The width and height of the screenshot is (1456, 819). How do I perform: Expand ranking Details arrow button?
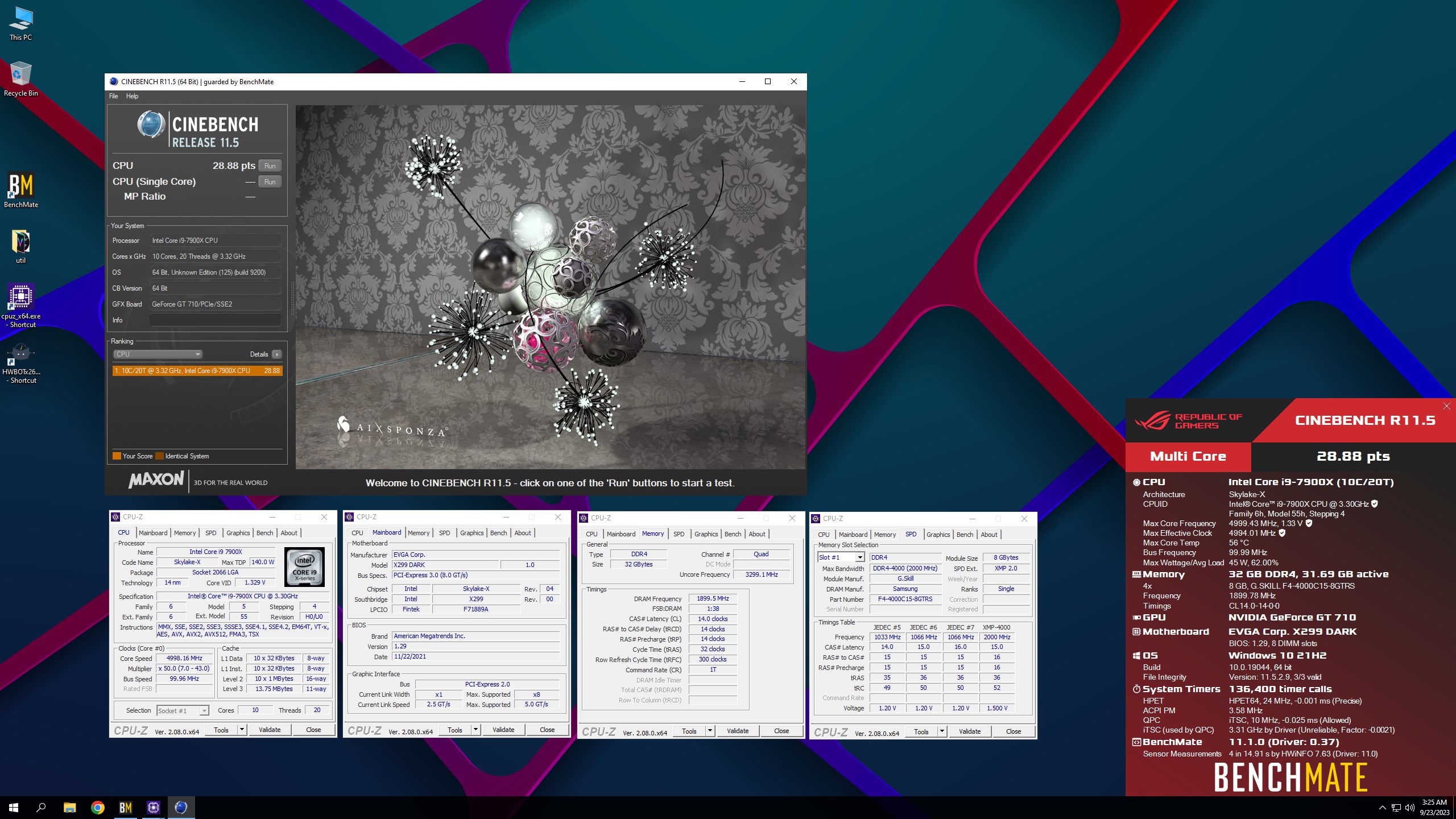(277, 354)
